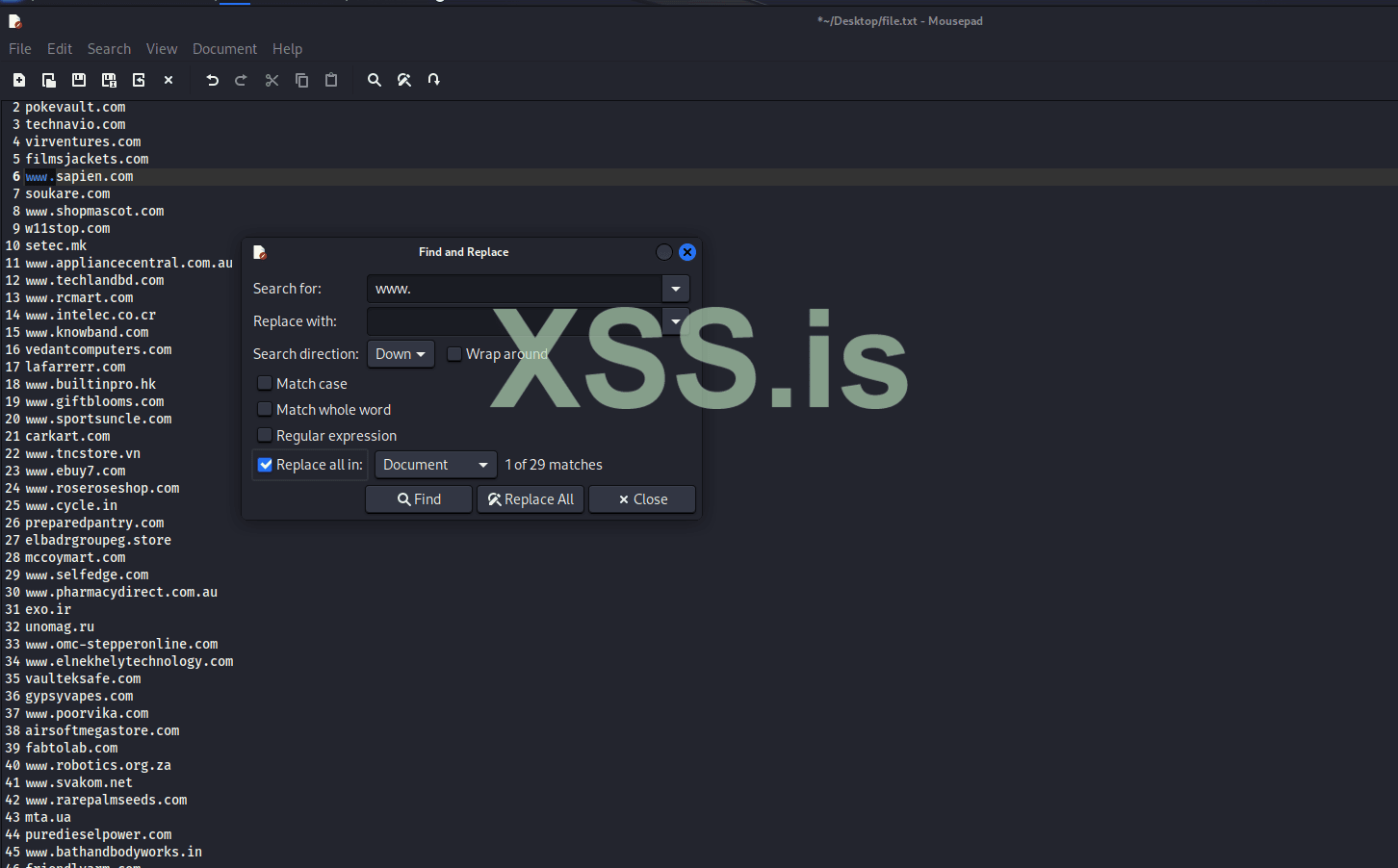Expand the Replace with history dropdown arrow

[676, 321]
